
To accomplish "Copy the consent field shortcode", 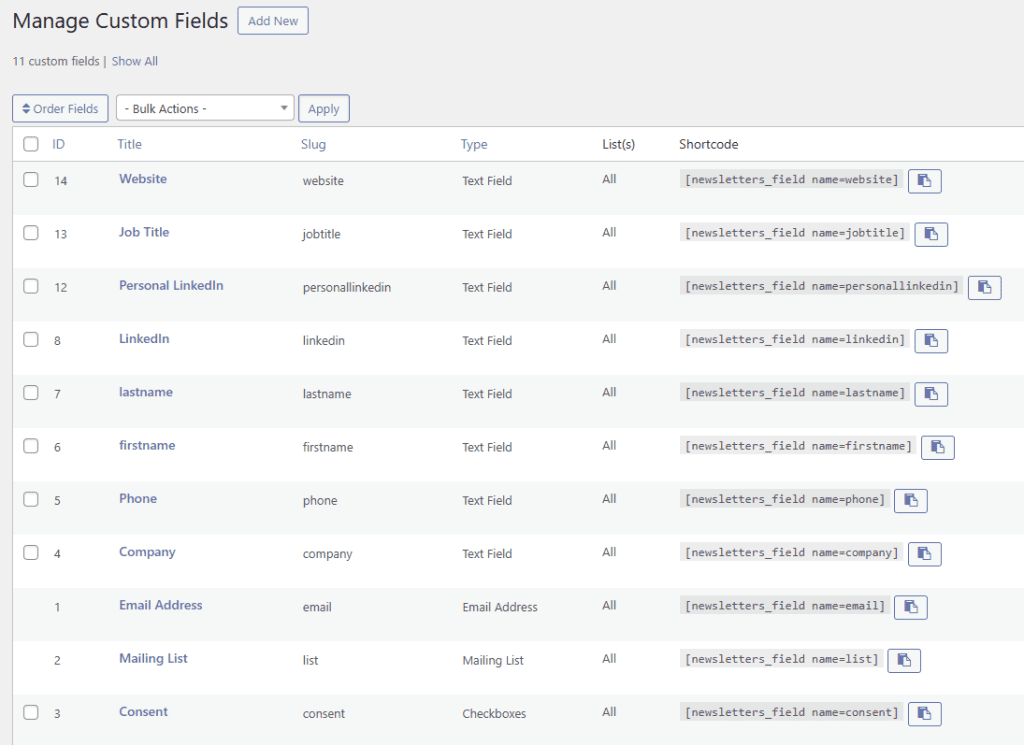I will (924, 713).
